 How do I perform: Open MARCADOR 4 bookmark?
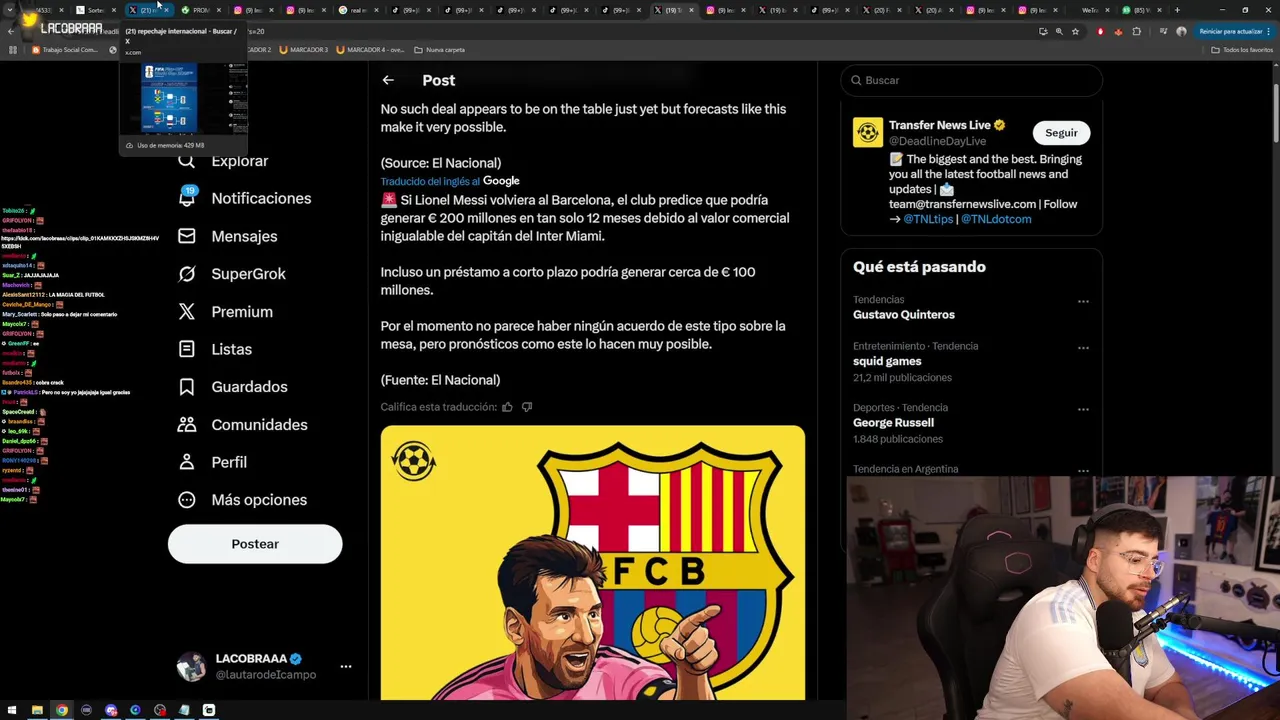(x=370, y=49)
